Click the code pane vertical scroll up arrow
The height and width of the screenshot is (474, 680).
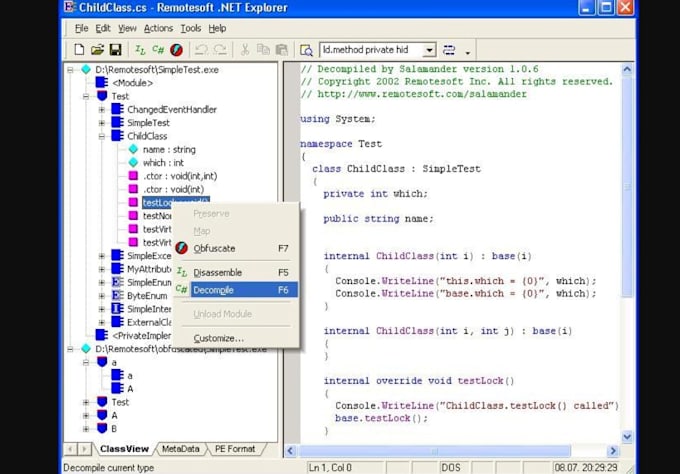(627, 69)
